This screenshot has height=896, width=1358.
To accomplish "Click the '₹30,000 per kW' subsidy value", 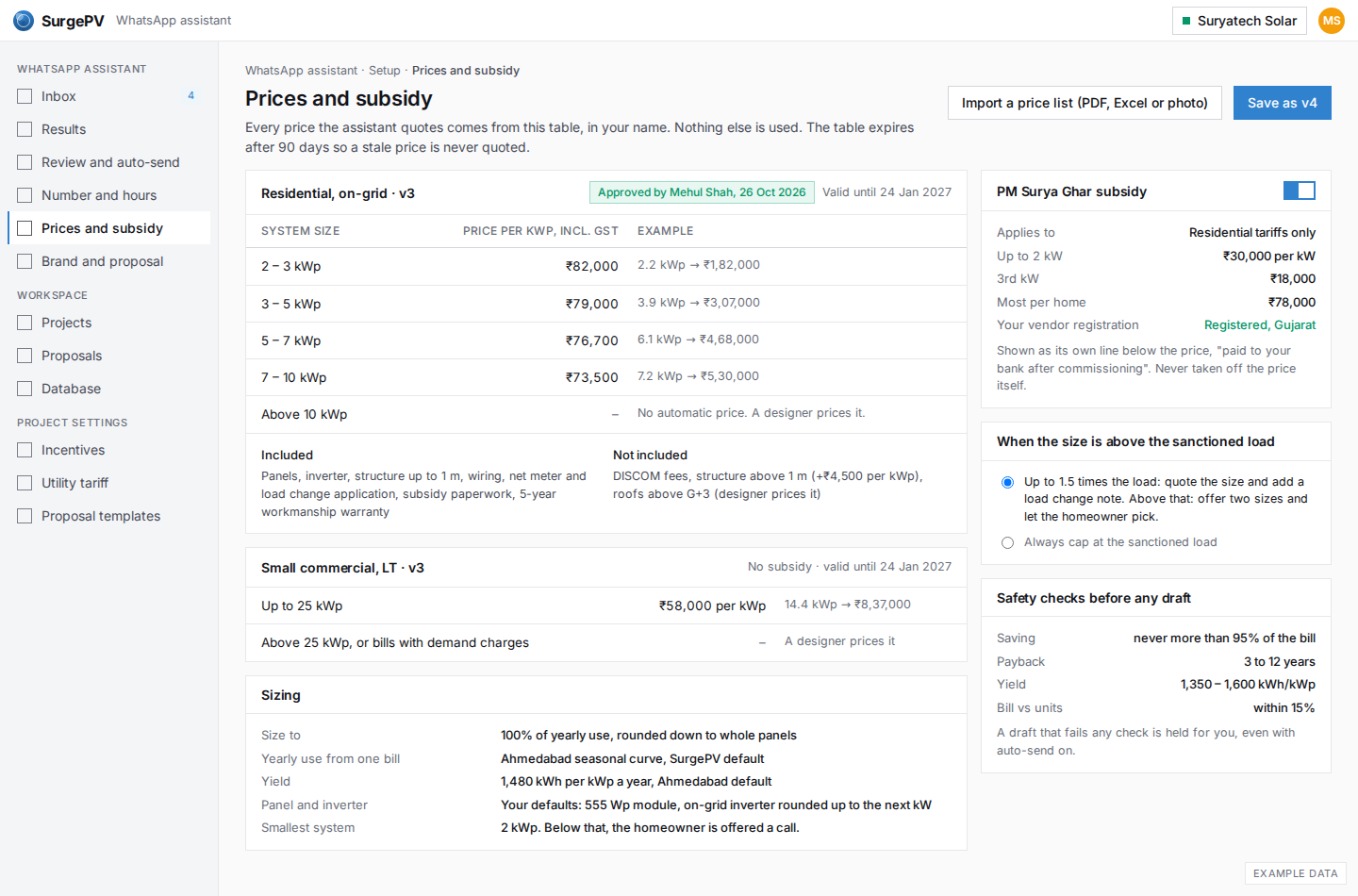I will point(1269,257).
